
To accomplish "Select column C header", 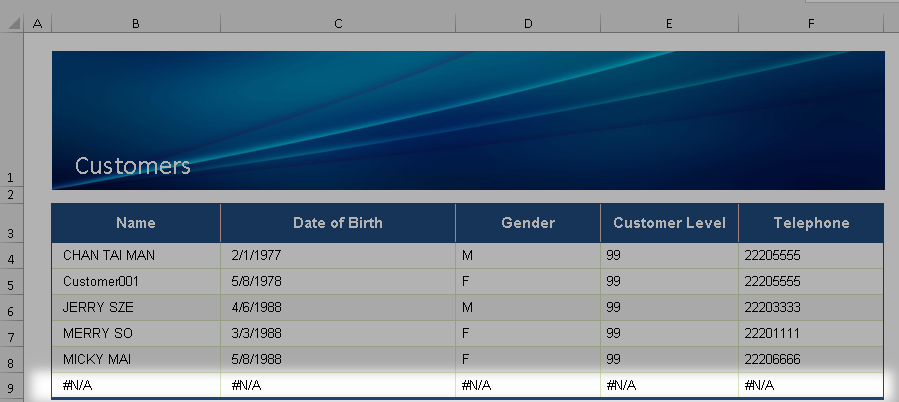I will [337, 22].
